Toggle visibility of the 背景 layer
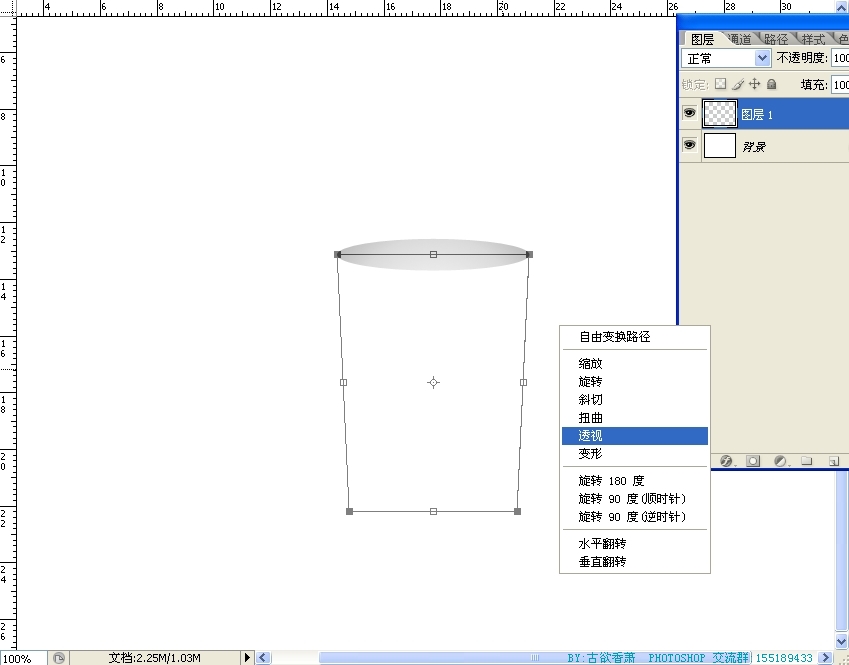849x665 pixels. pos(689,146)
